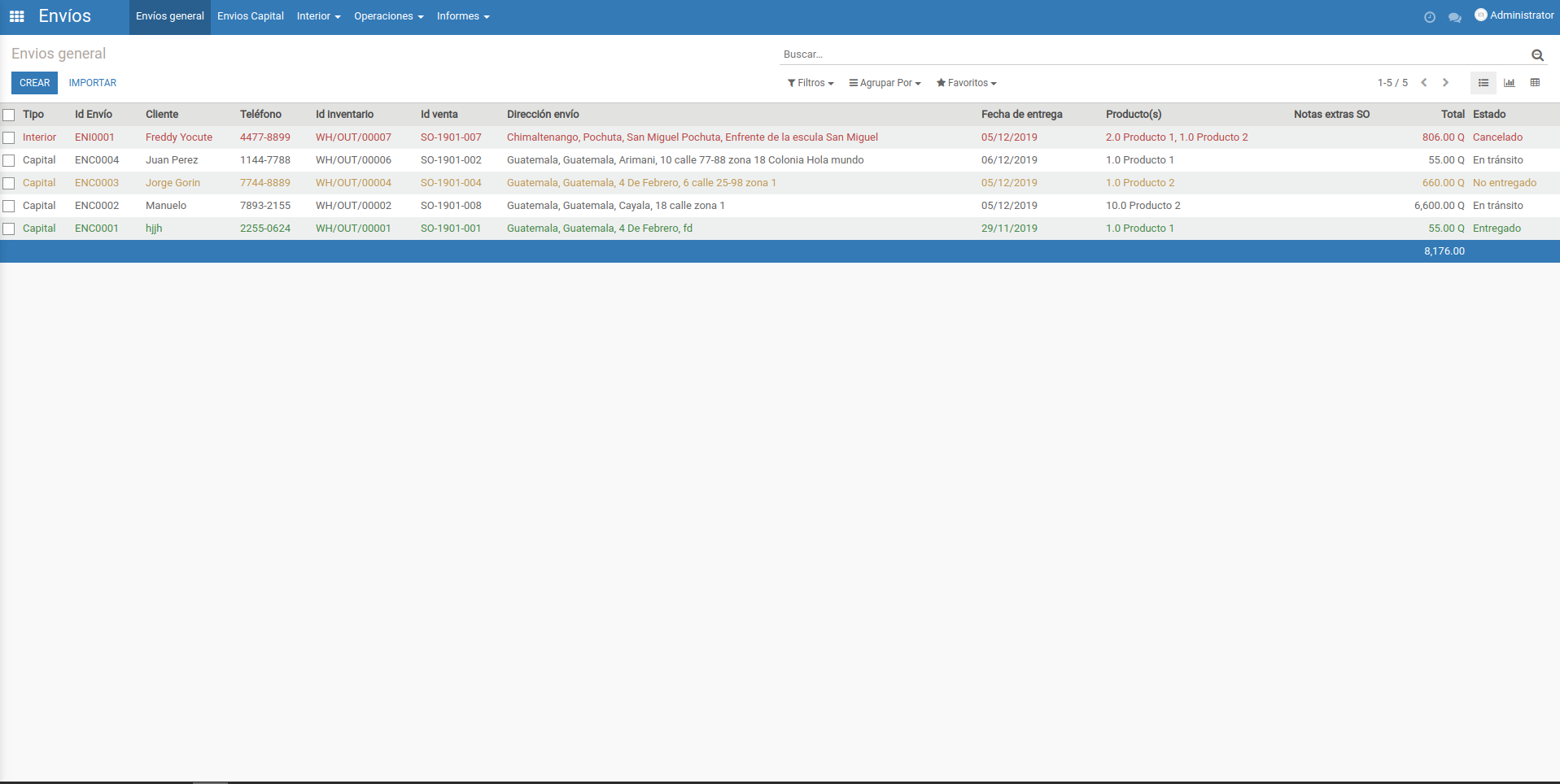Image resolution: width=1560 pixels, height=784 pixels.
Task: Open the conversations chat icon
Action: 1455,17
